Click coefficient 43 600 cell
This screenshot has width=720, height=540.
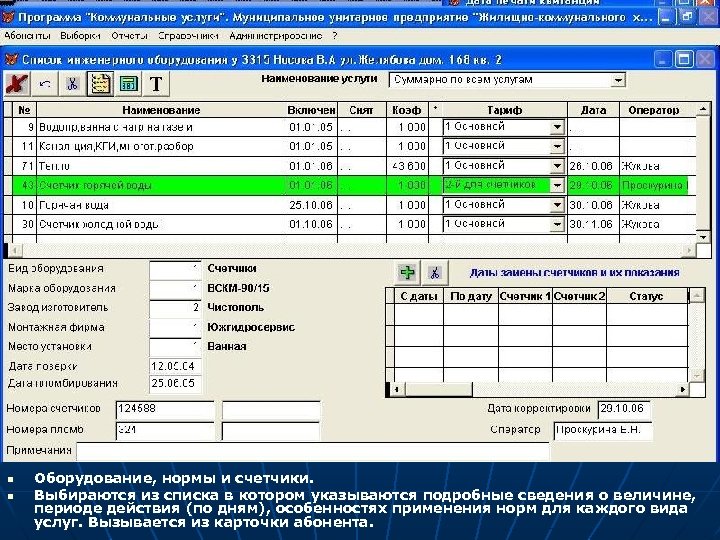click(x=408, y=166)
